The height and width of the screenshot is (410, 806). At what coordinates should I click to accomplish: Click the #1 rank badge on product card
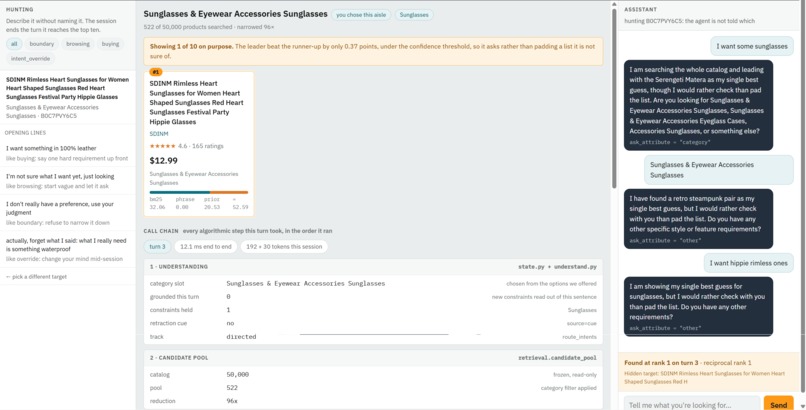click(156, 72)
